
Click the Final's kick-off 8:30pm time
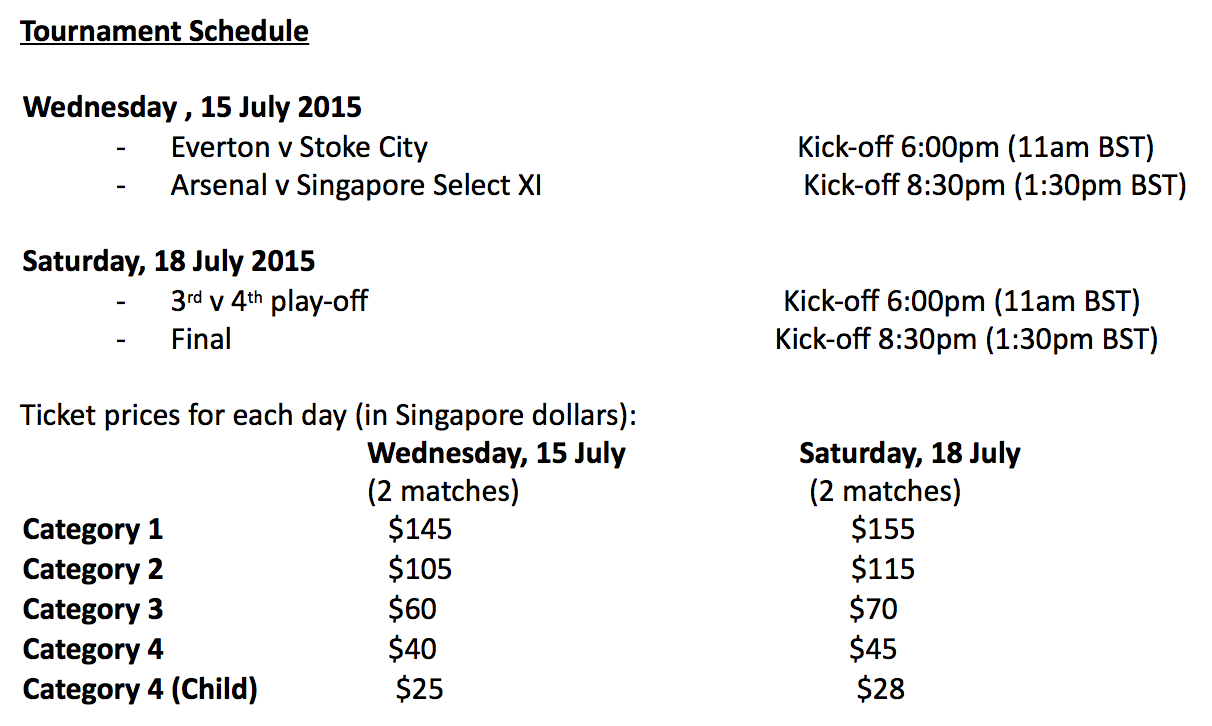[x=966, y=339]
